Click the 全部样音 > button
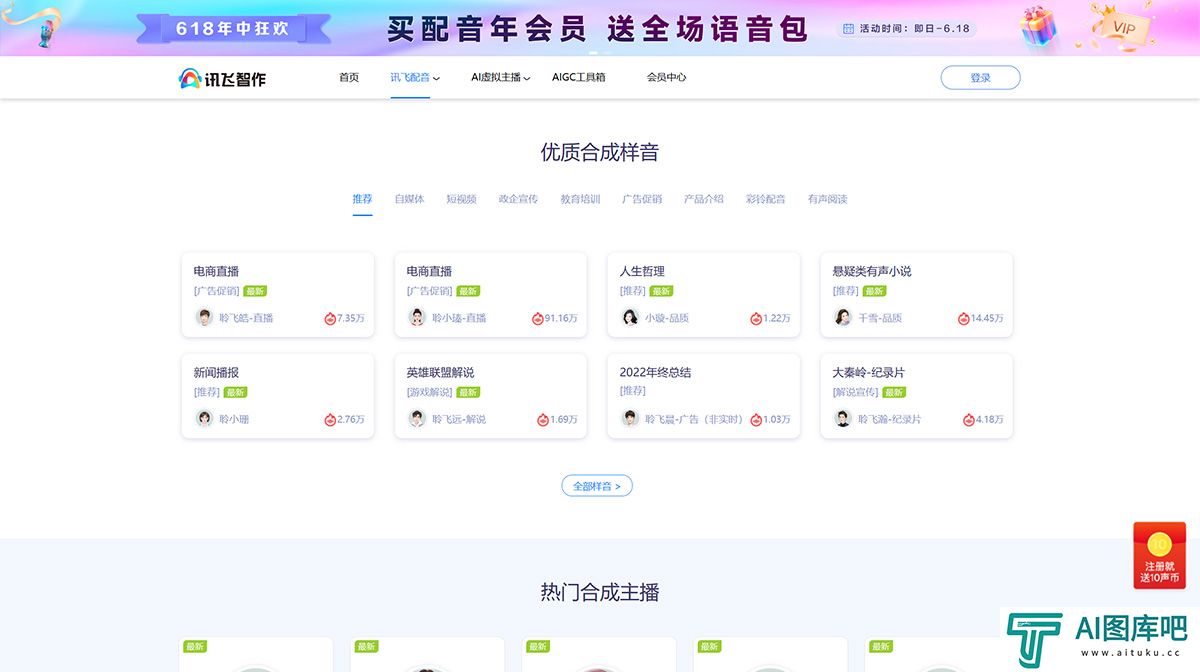1200x672 pixels. coord(597,486)
